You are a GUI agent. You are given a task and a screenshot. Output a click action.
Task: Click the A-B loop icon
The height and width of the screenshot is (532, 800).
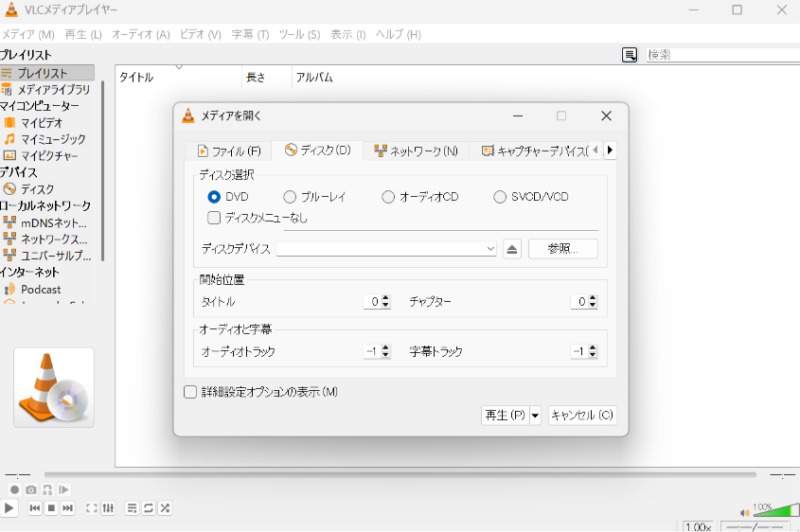click(x=47, y=490)
